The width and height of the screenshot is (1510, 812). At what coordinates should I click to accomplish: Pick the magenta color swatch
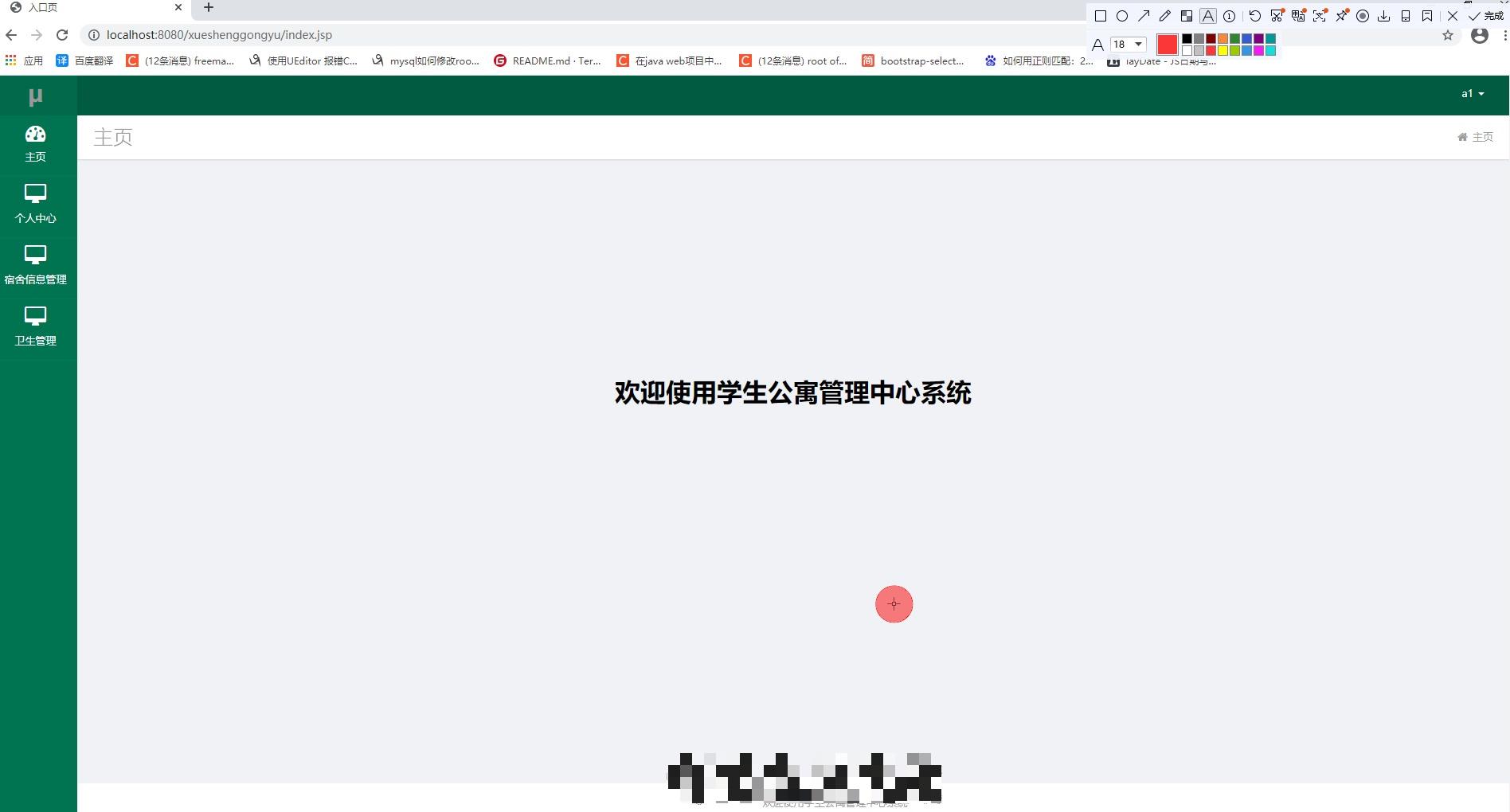1258,50
